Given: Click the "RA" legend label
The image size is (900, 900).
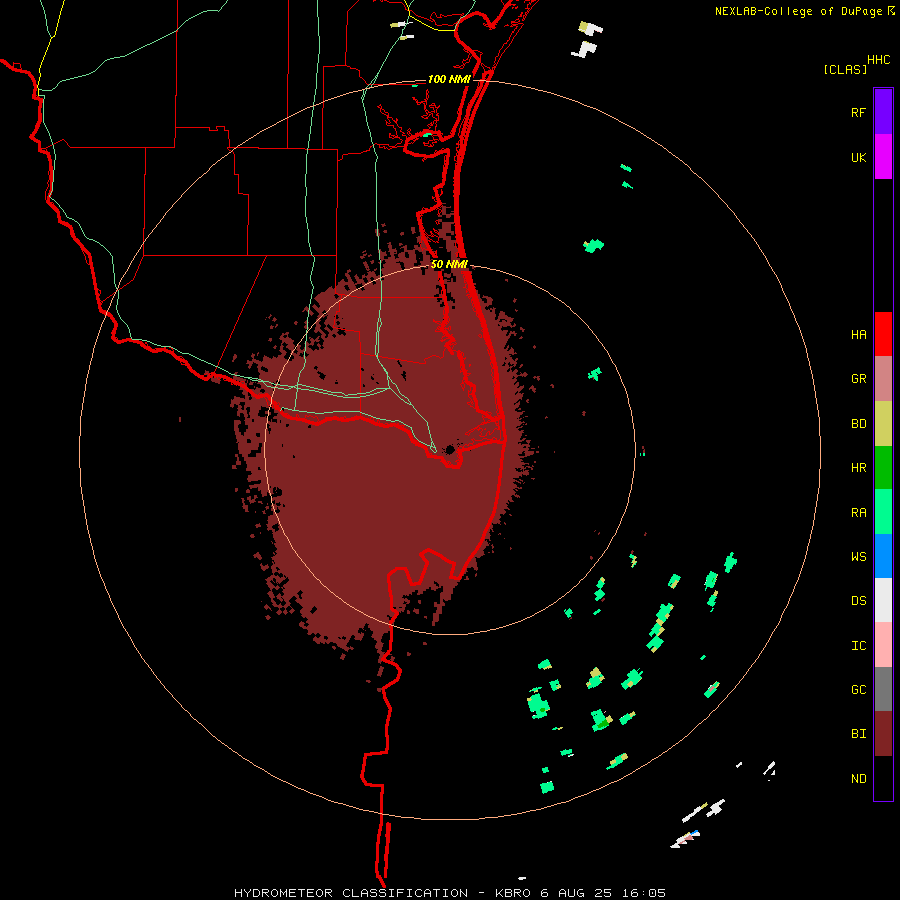Looking at the screenshot, I should pos(858,513).
